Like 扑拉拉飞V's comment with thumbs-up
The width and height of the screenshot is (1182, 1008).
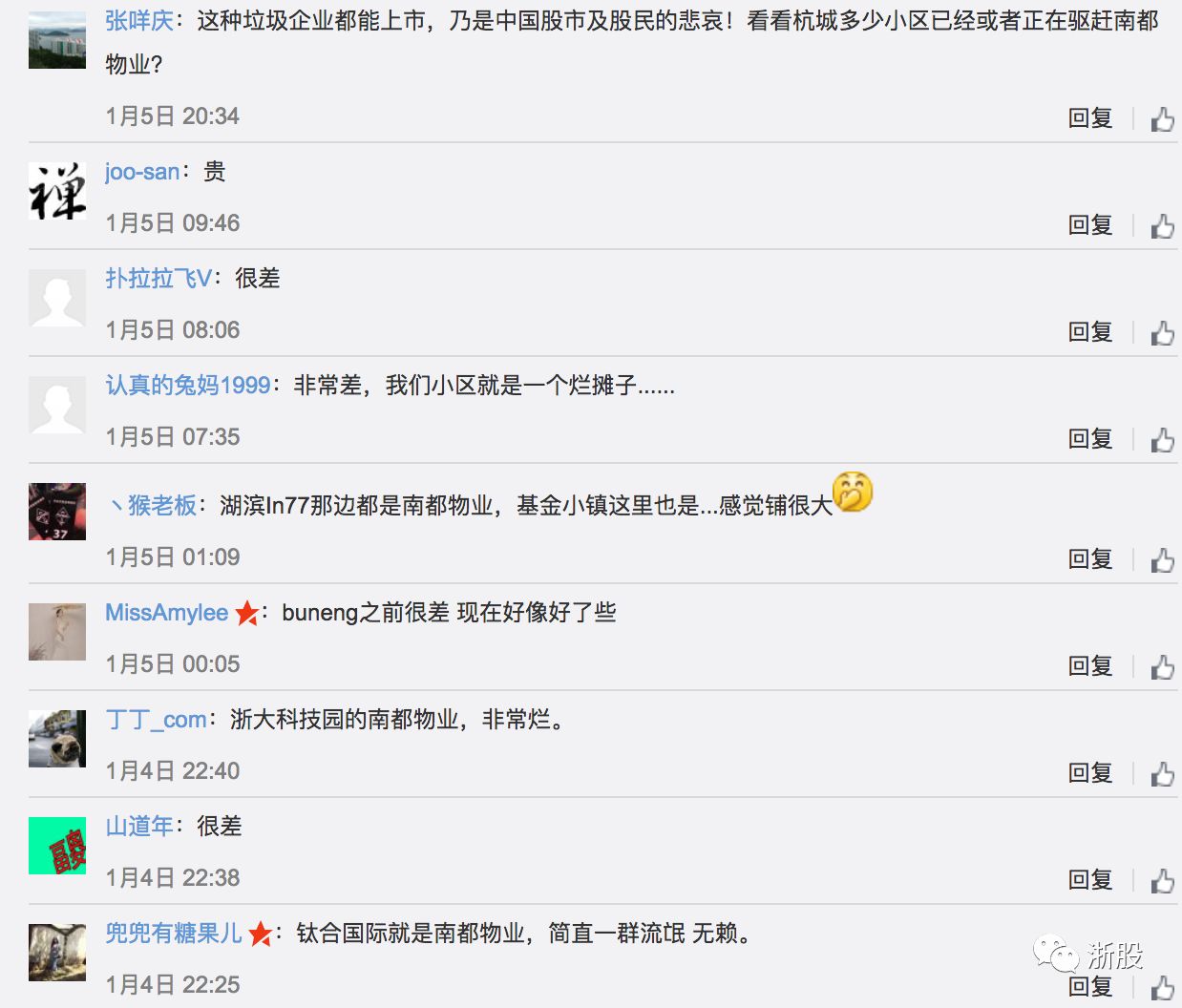click(1162, 333)
